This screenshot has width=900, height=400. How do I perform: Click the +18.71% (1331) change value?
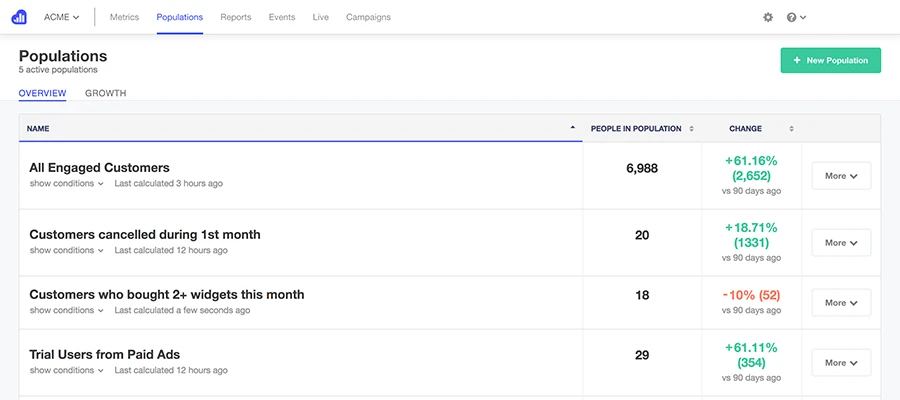pos(751,235)
